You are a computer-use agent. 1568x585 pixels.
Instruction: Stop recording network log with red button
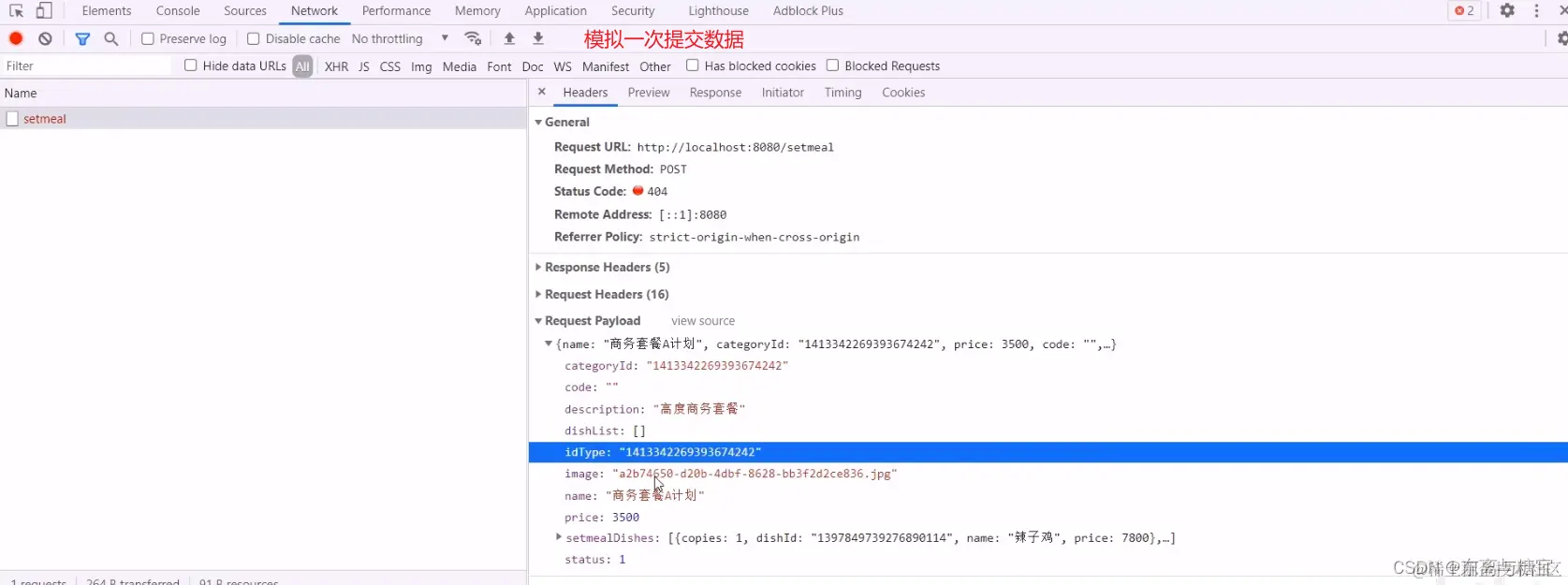[x=16, y=38]
